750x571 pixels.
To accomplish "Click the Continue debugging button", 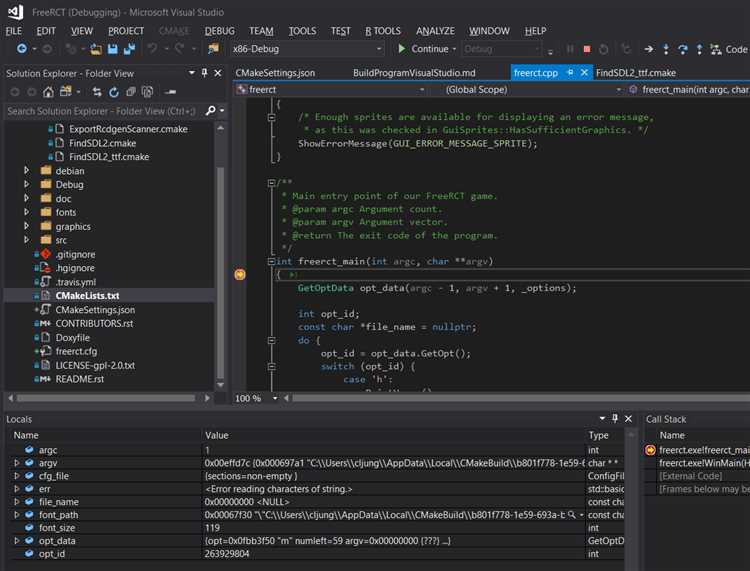I will pos(423,49).
